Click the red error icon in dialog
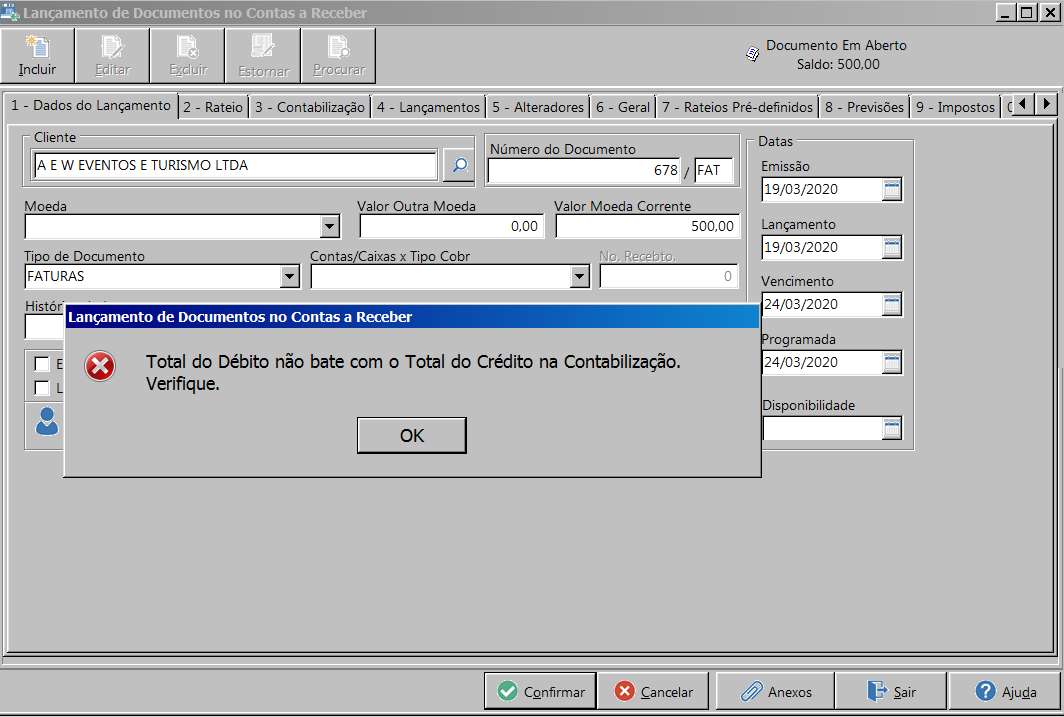The width and height of the screenshot is (1064, 717). click(x=100, y=366)
